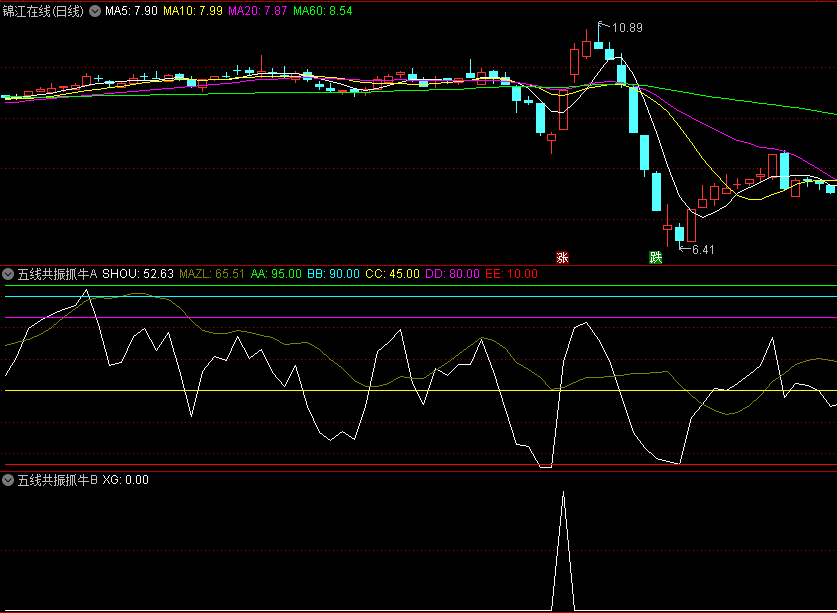Click the DD: 80.00 value
The width and height of the screenshot is (837, 613).
point(452,274)
